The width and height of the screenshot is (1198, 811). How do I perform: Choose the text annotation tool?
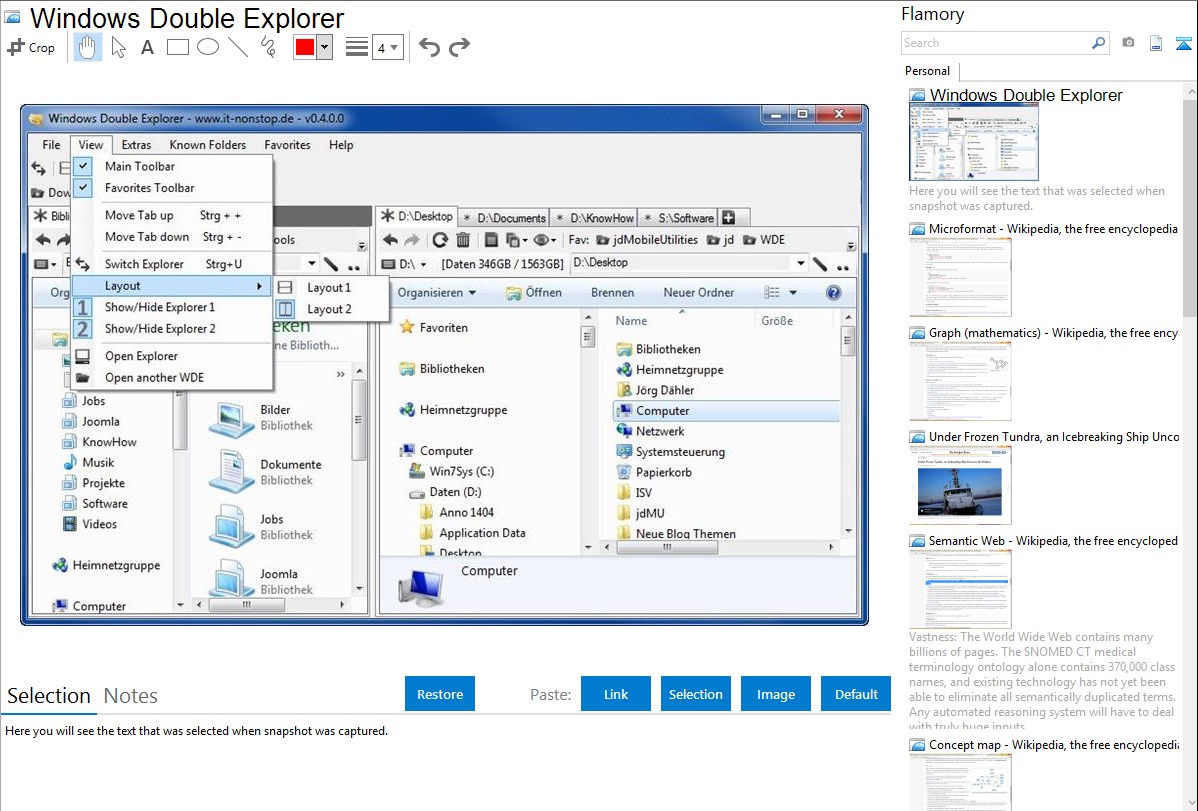pos(147,47)
